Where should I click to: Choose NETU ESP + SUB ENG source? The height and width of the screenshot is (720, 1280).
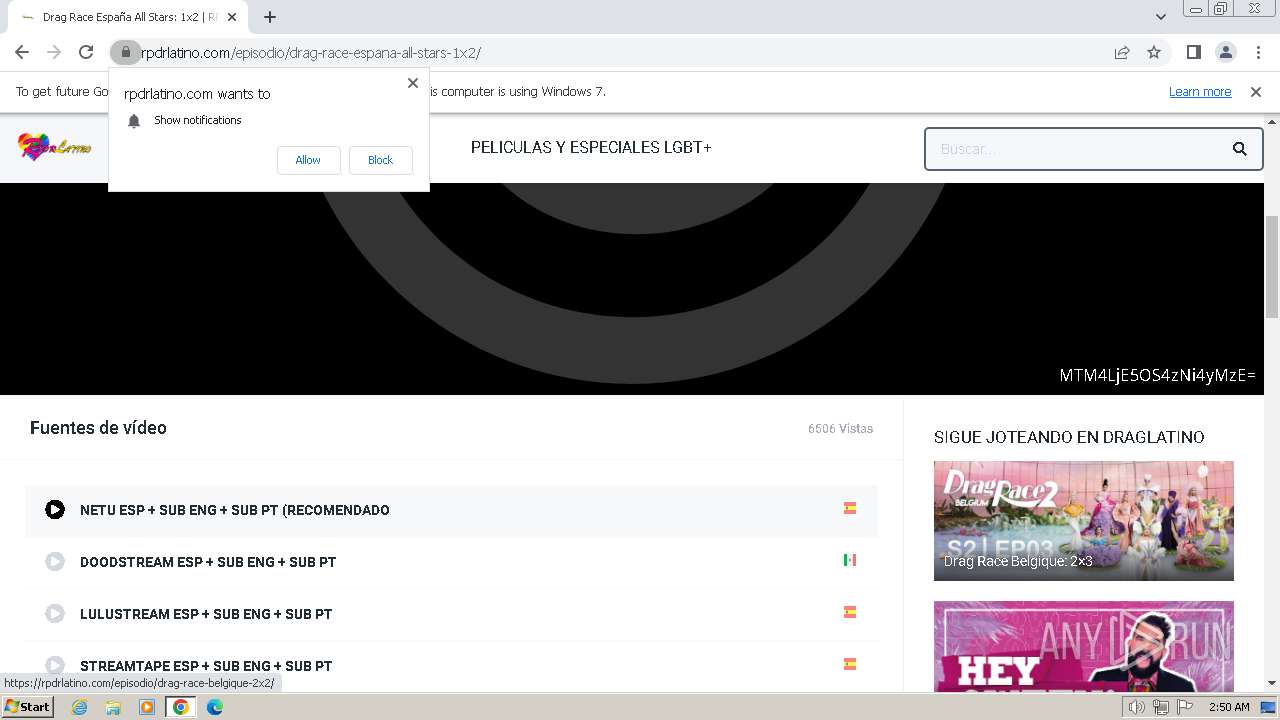tap(451, 510)
